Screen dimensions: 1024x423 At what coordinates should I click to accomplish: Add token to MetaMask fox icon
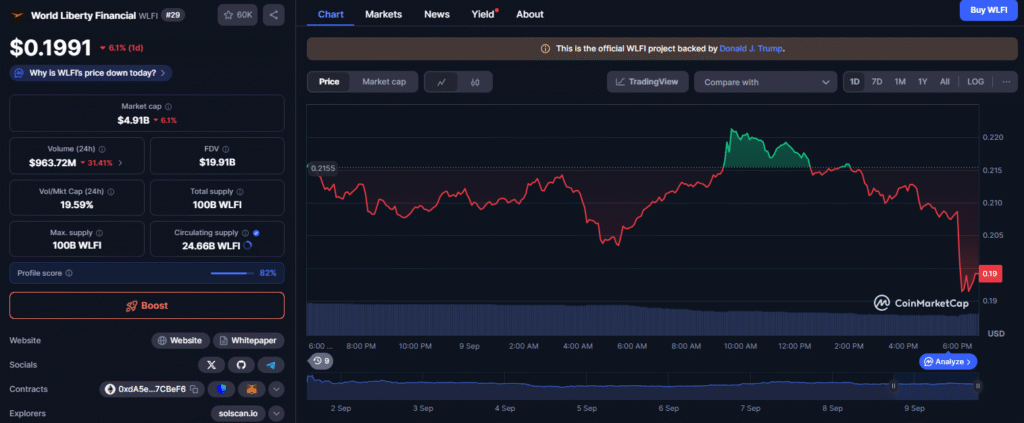(251, 389)
